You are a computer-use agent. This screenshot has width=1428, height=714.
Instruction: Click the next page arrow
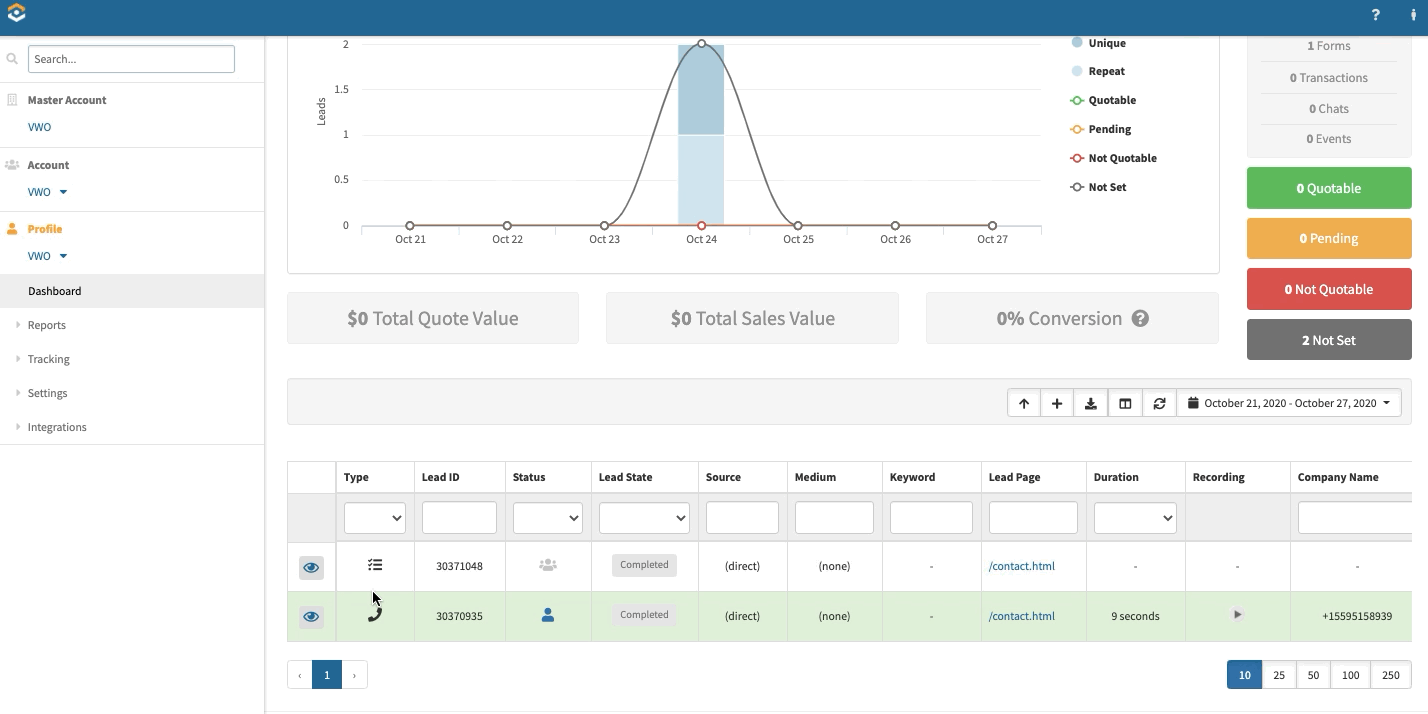354,675
